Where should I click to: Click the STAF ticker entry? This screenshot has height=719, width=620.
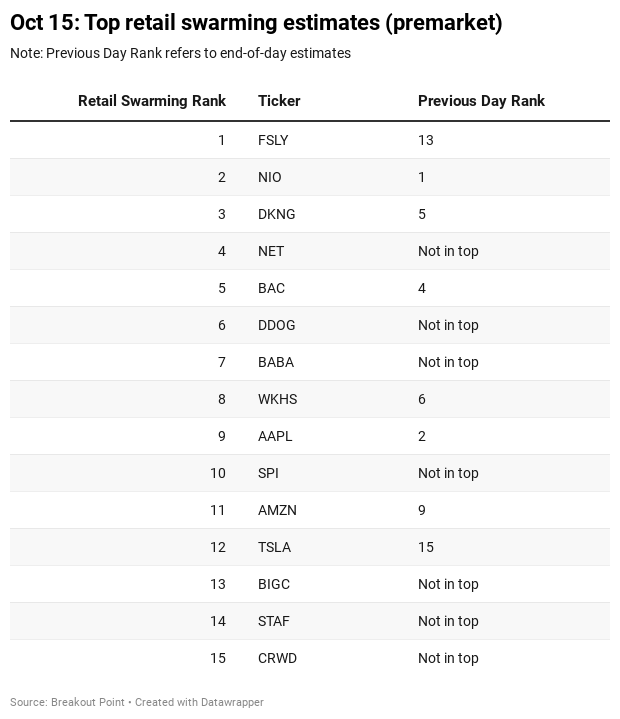(x=274, y=621)
